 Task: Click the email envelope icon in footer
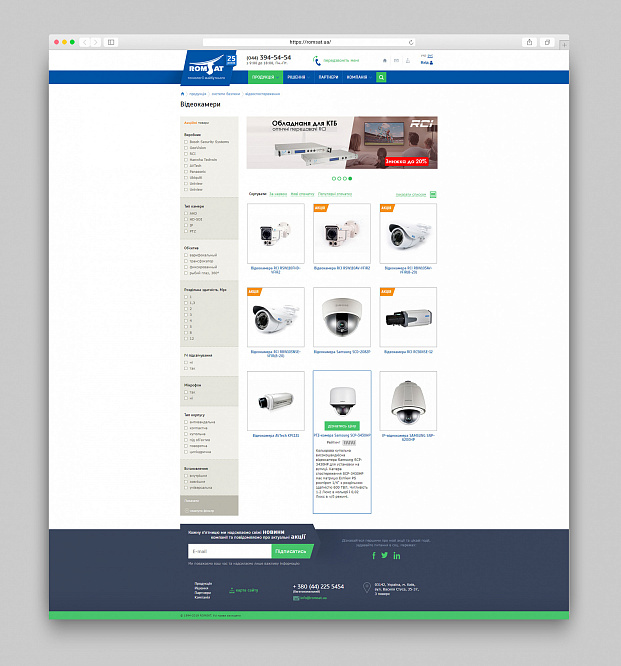click(x=296, y=598)
